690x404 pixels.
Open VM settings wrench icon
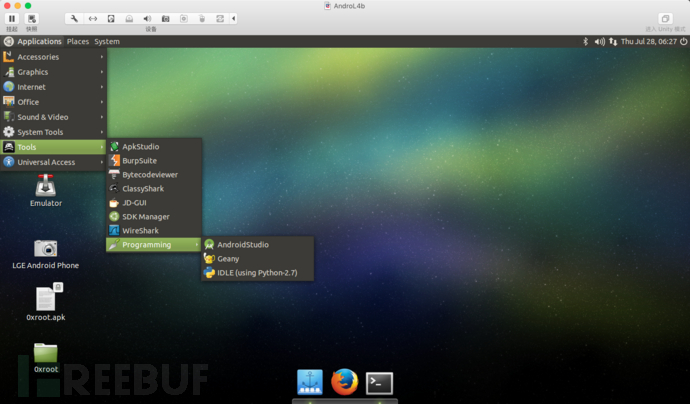click(x=74, y=18)
